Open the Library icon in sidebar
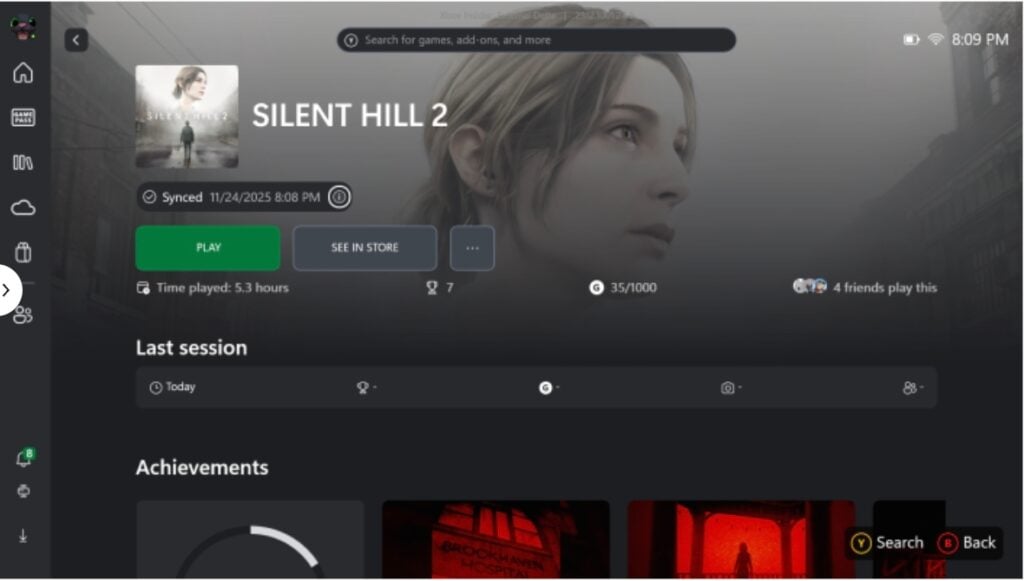The height and width of the screenshot is (581, 1024). tap(23, 163)
